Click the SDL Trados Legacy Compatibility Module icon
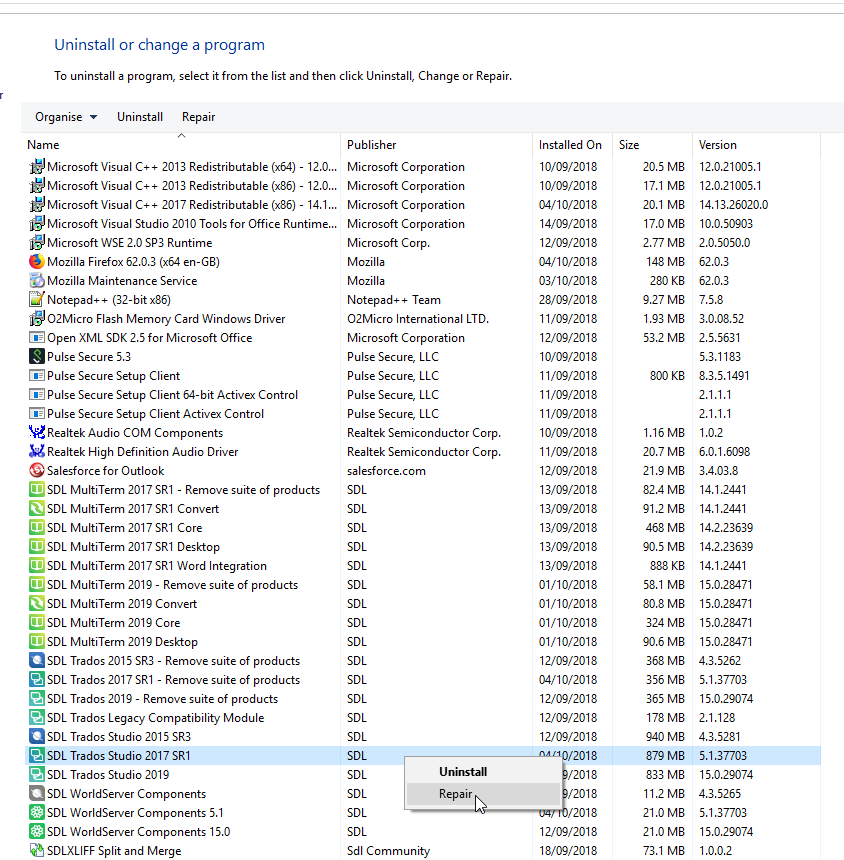The image size is (844, 860). point(37,717)
